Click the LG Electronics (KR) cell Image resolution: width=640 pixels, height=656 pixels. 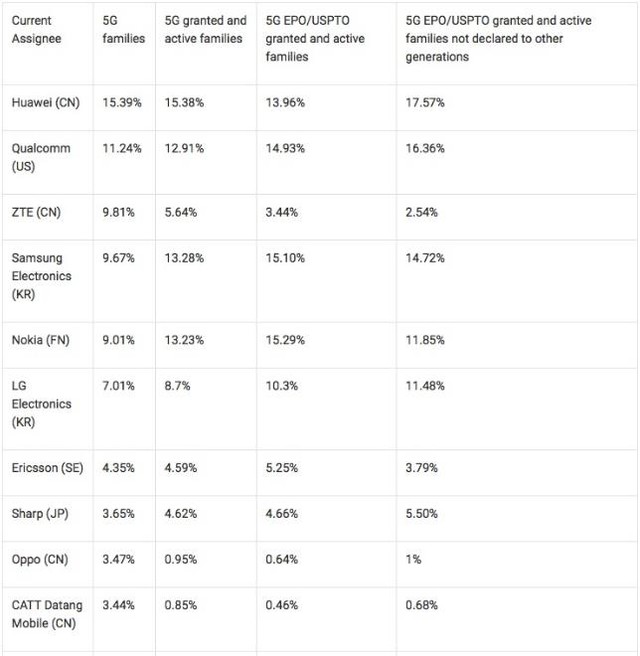click(42, 404)
